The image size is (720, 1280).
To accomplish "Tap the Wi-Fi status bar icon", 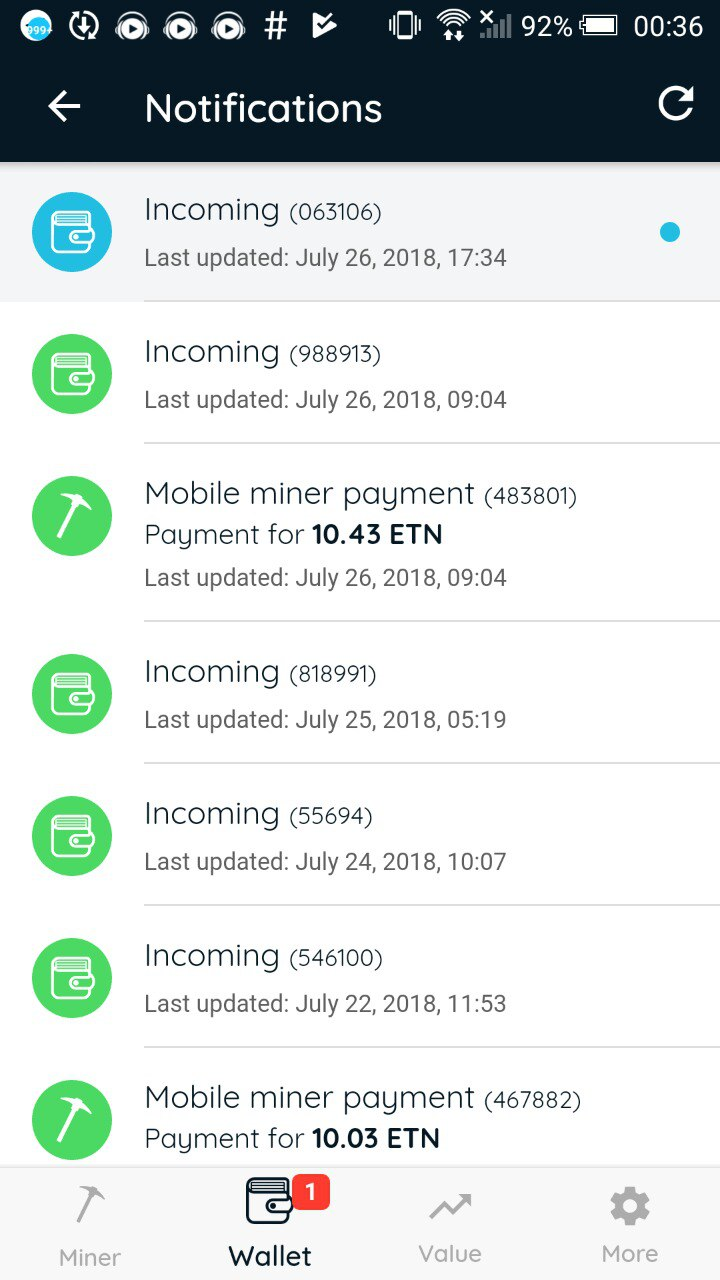I will click(x=453, y=25).
